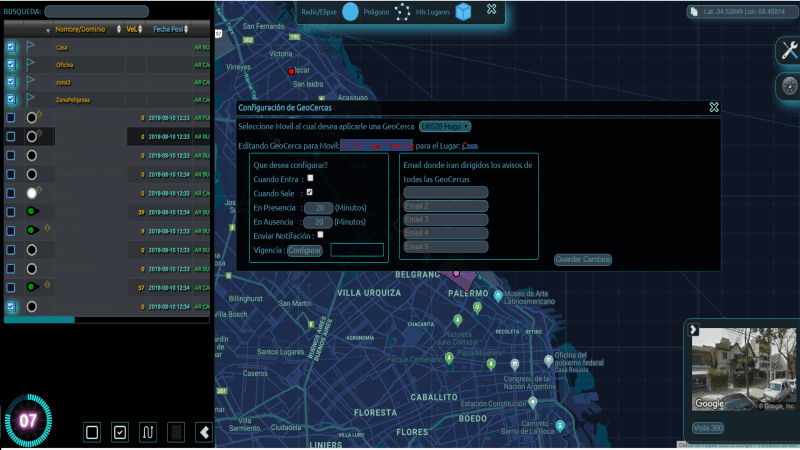
Task: Click the Configurar vigencia button
Action: (x=305, y=250)
